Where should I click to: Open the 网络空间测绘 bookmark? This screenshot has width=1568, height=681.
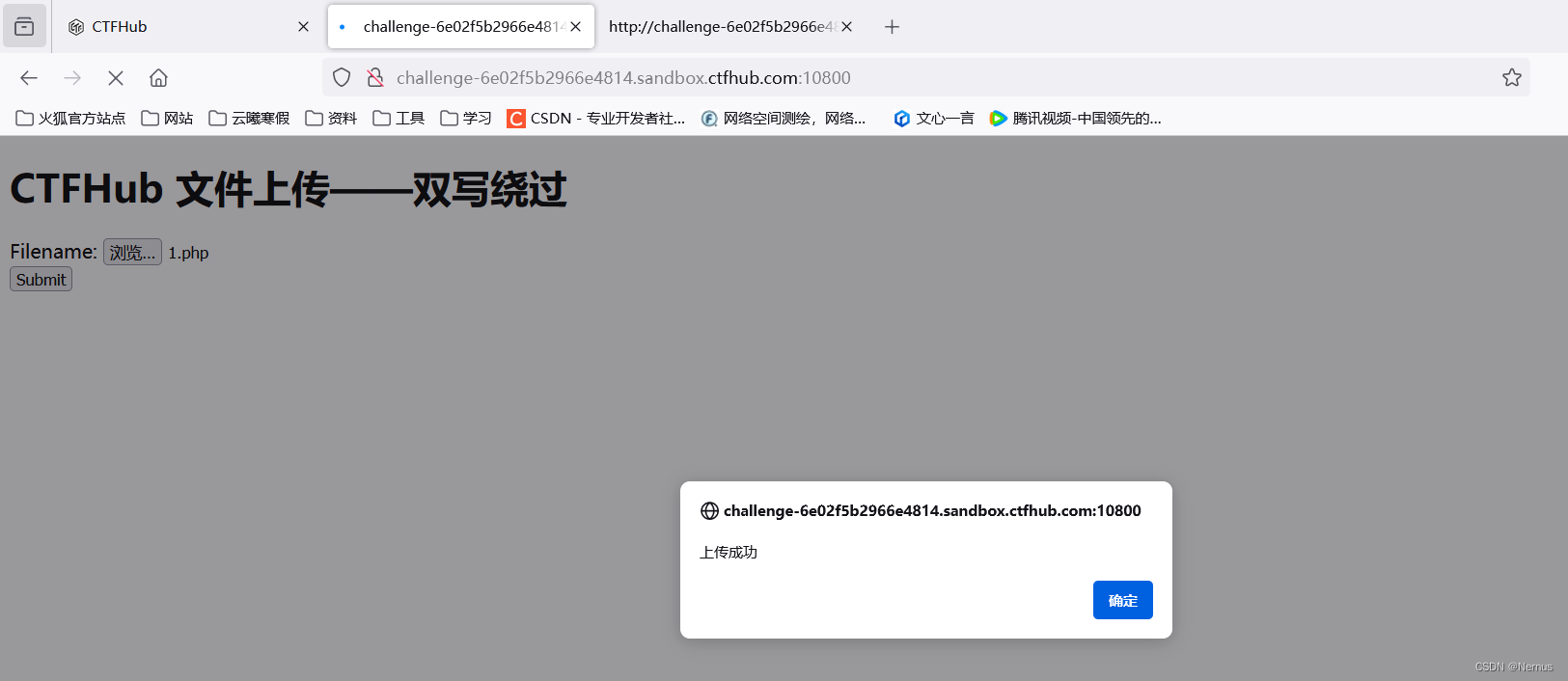tap(784, 119)
